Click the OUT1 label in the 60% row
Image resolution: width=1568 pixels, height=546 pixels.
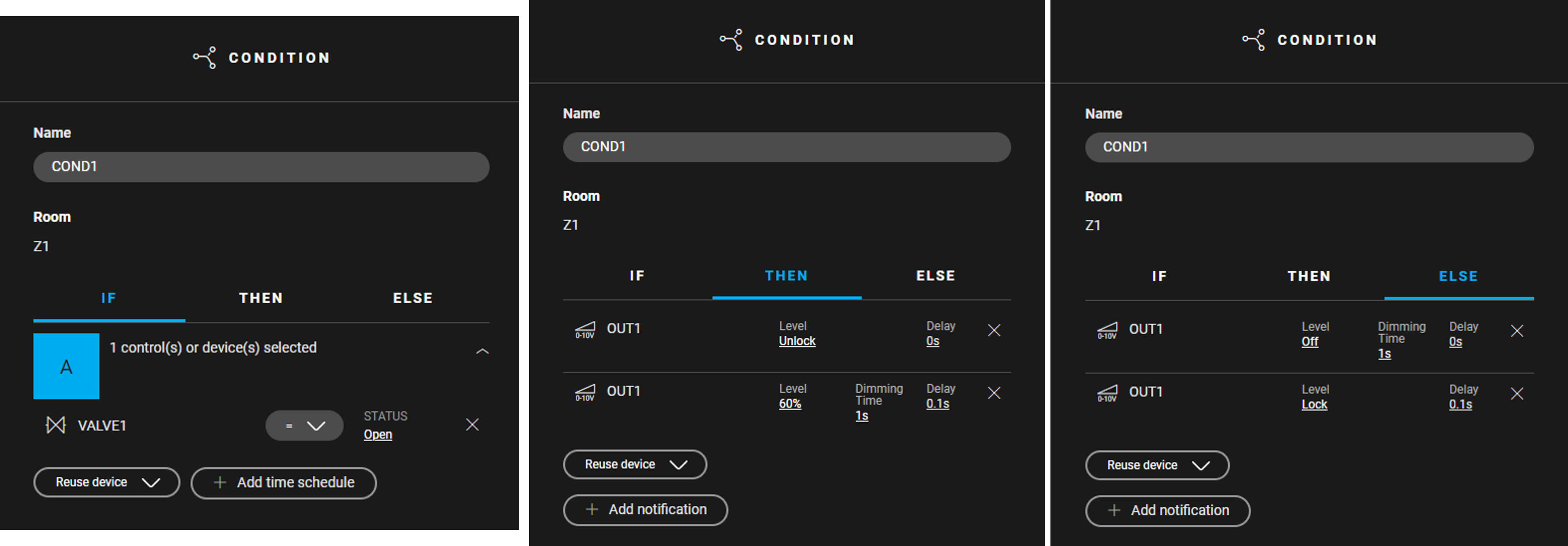point(623,391)
